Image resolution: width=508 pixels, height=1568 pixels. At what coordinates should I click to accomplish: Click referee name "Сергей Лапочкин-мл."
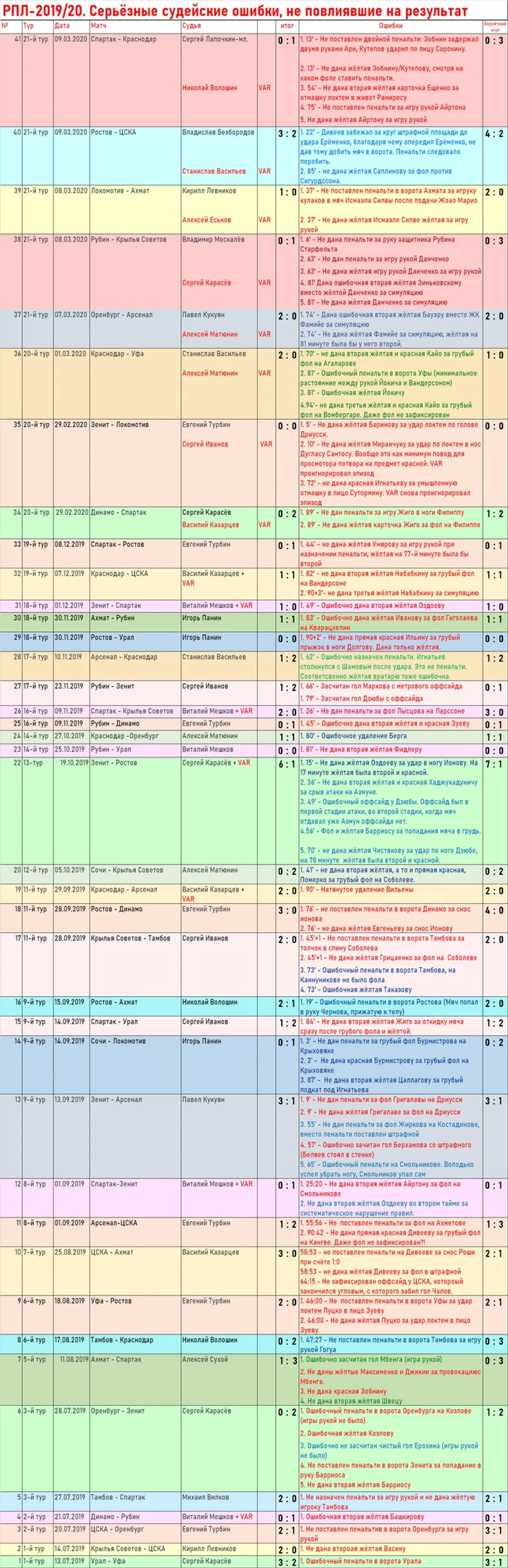point(215,40)
